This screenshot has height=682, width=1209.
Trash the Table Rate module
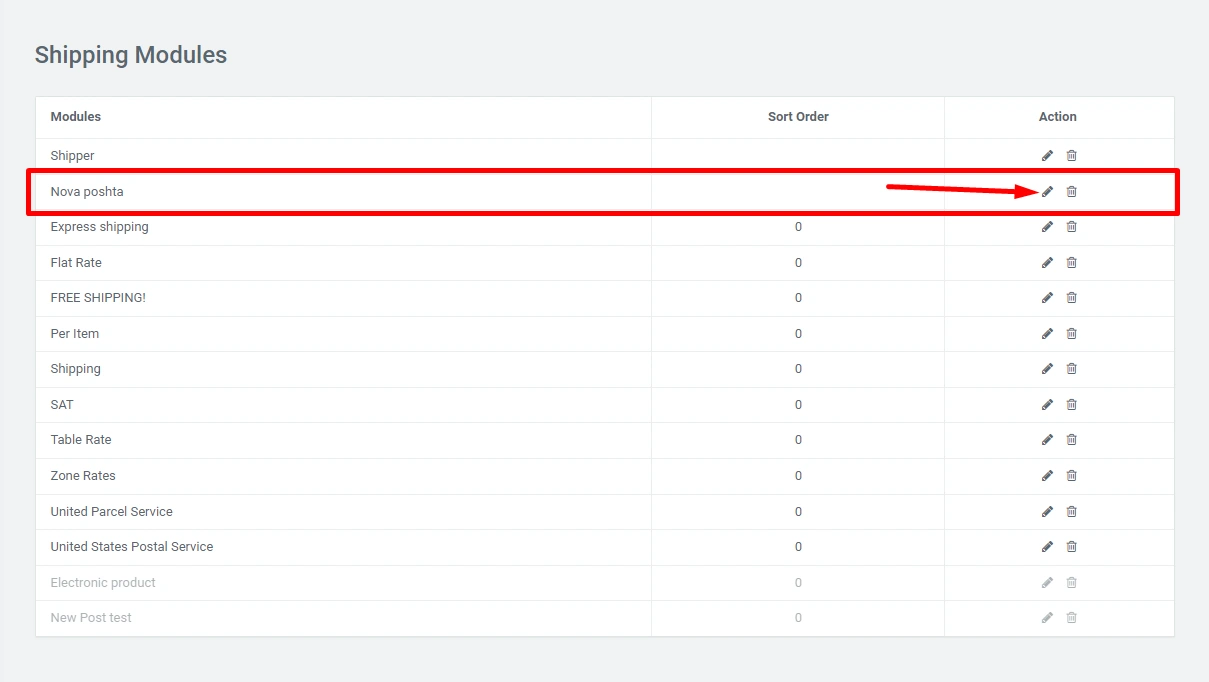tap(1071, 440)
